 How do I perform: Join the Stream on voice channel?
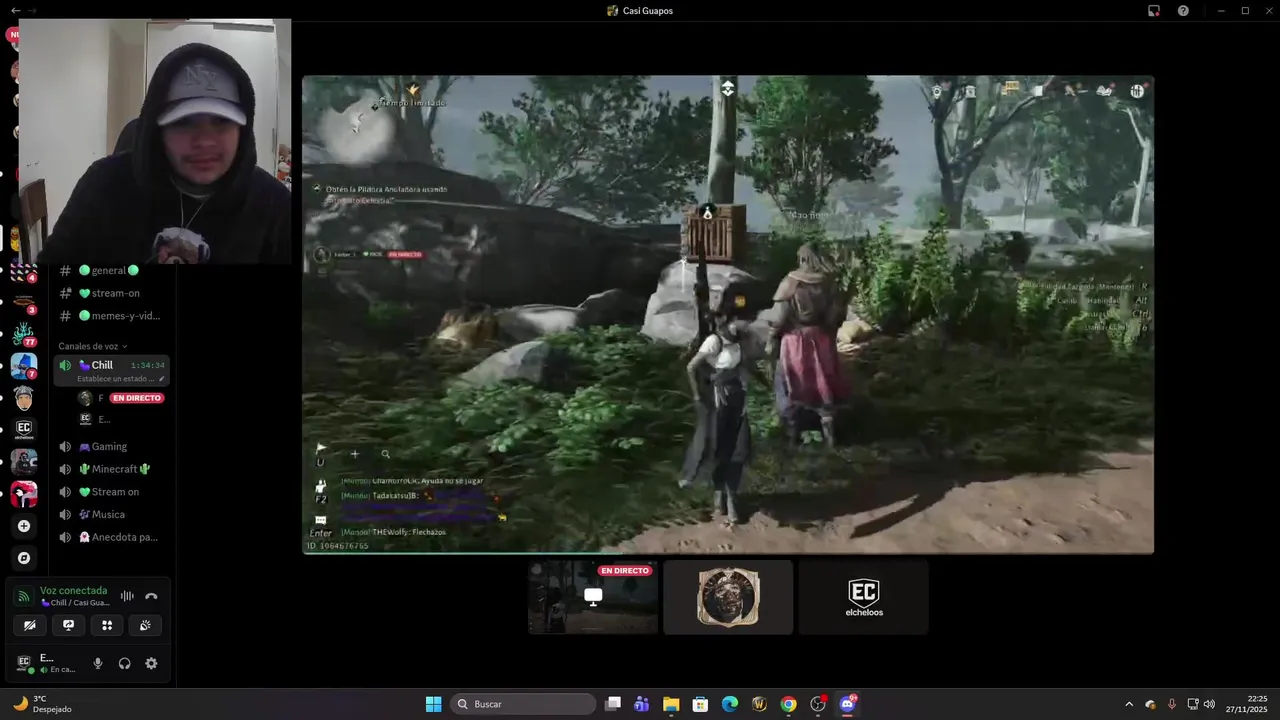(x=111, y=492)
